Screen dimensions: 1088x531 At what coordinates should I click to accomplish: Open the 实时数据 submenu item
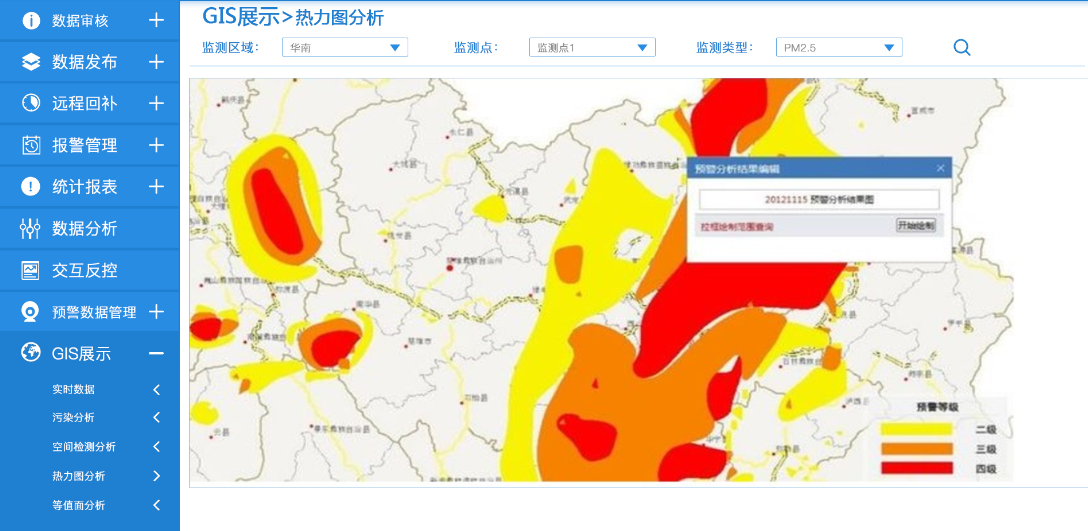pos(73,389)
